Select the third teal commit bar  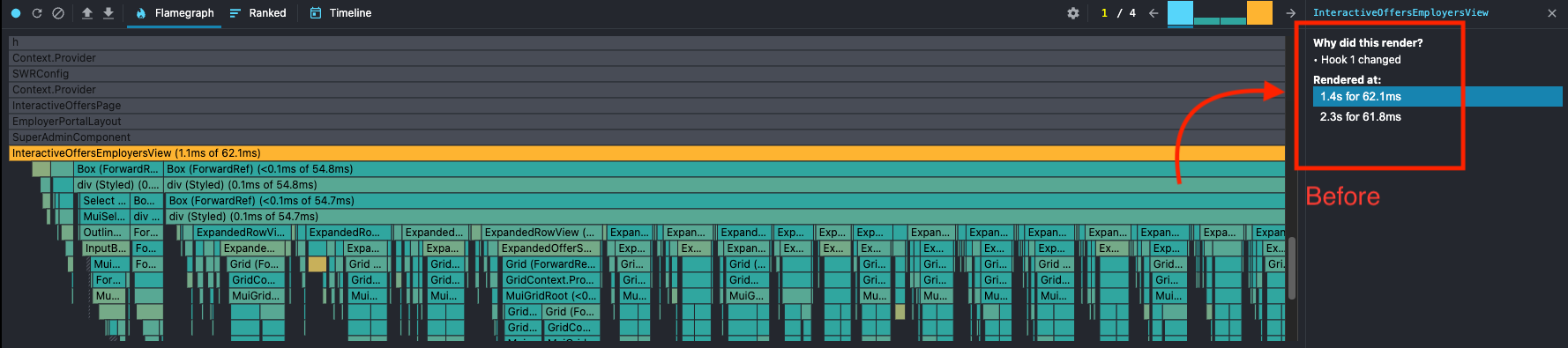tap(1233, 20)
